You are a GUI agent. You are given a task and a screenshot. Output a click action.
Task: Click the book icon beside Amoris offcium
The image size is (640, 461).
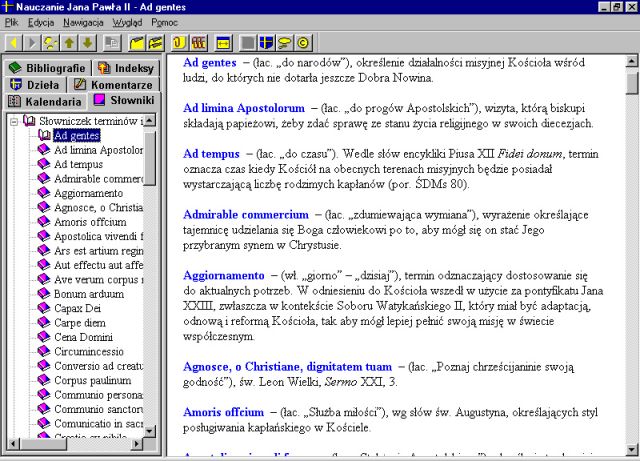[44, 221]
